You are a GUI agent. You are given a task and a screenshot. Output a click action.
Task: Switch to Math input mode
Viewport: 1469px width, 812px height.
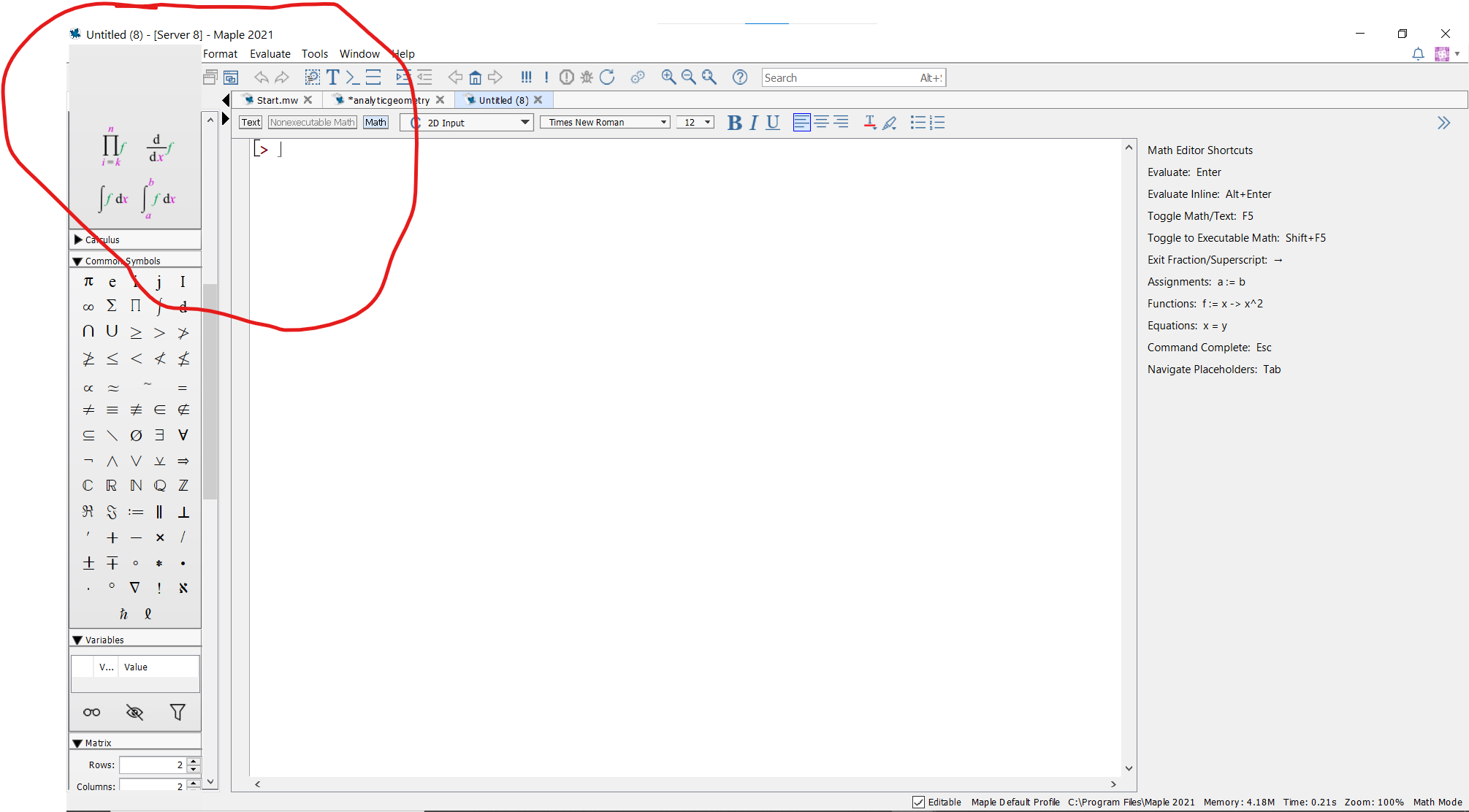click(x=375, y=122)
